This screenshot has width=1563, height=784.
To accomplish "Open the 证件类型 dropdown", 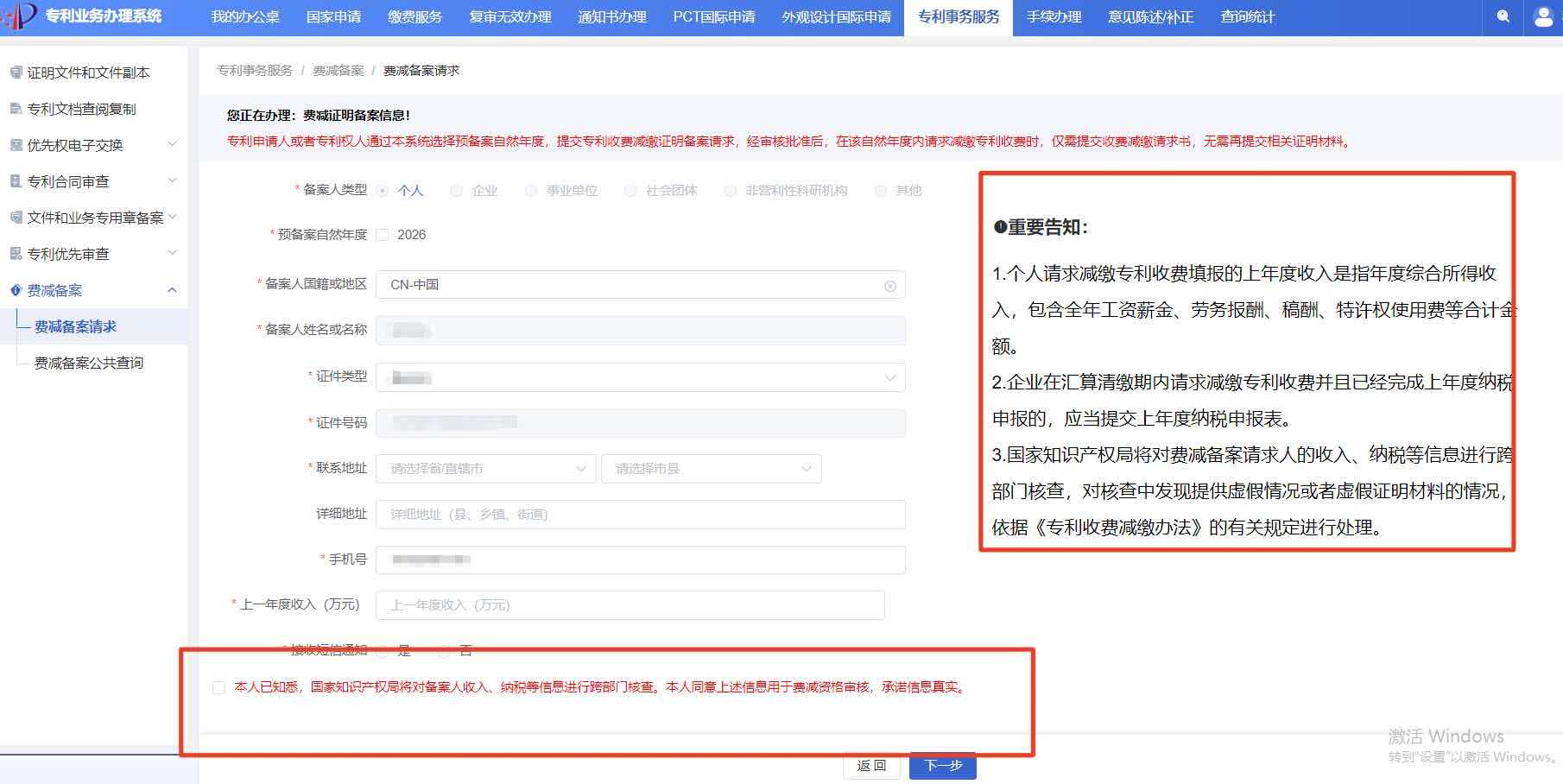I will click(x=640, y=378).
